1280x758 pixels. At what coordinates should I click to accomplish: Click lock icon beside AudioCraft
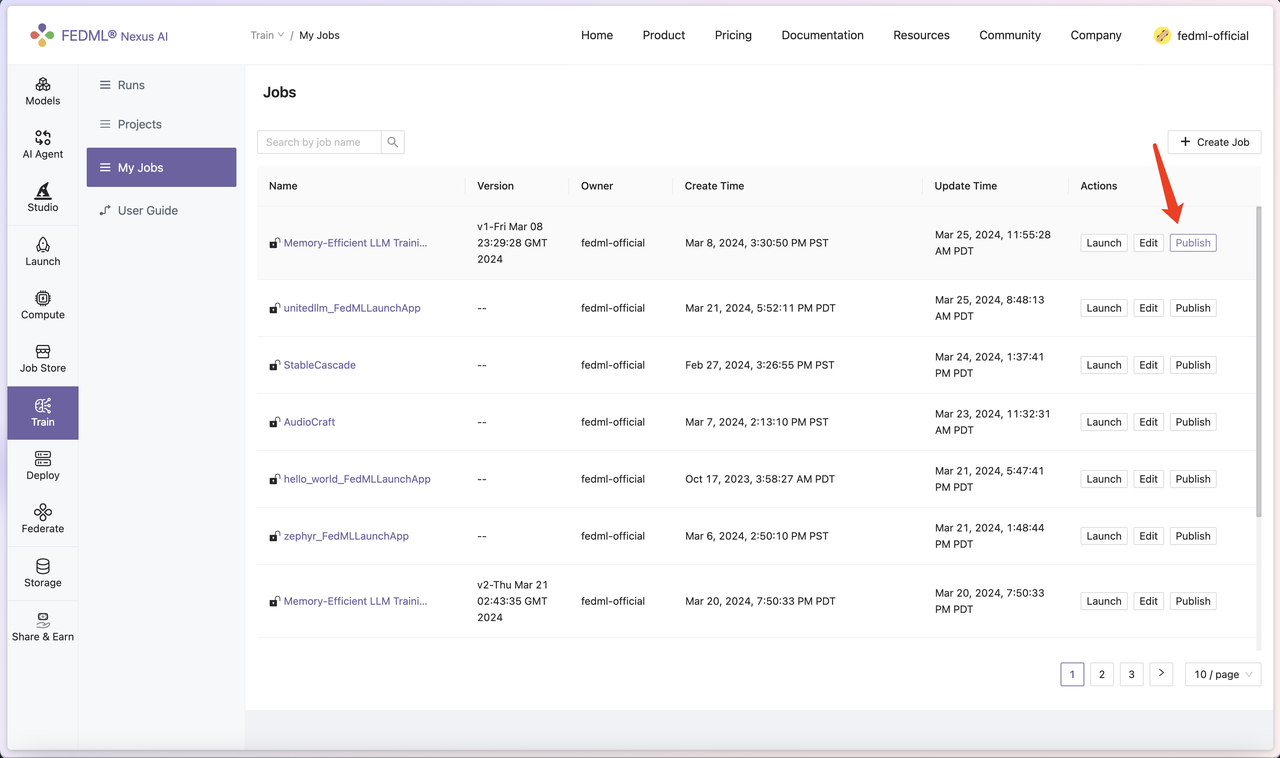tap(274, 422)
